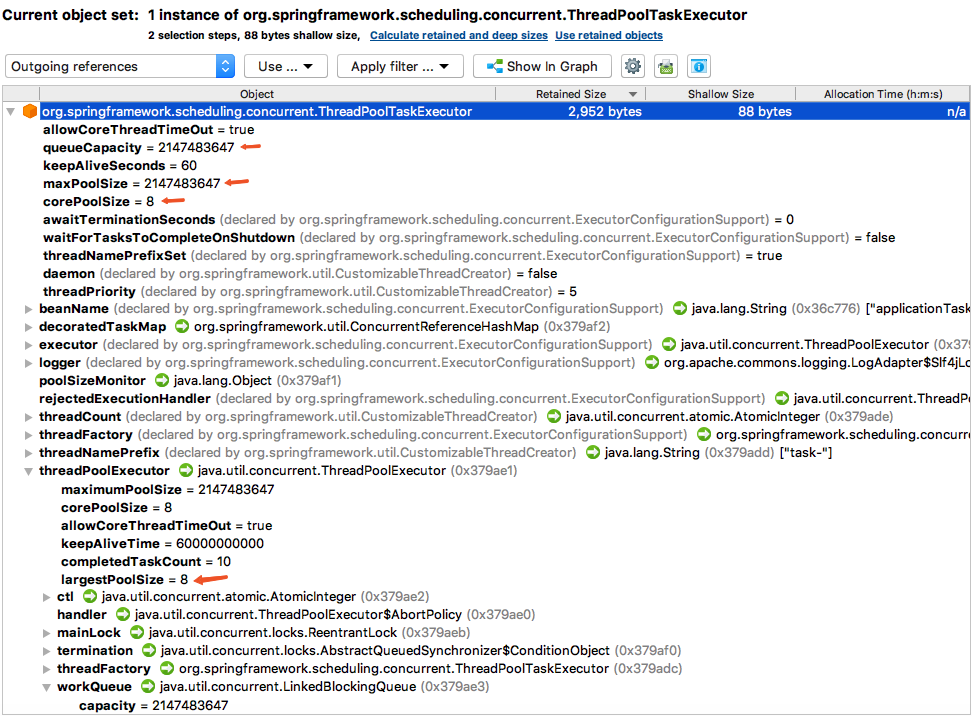
Task: Click the export/print icon in the toolbar
Action: (666, 66)
